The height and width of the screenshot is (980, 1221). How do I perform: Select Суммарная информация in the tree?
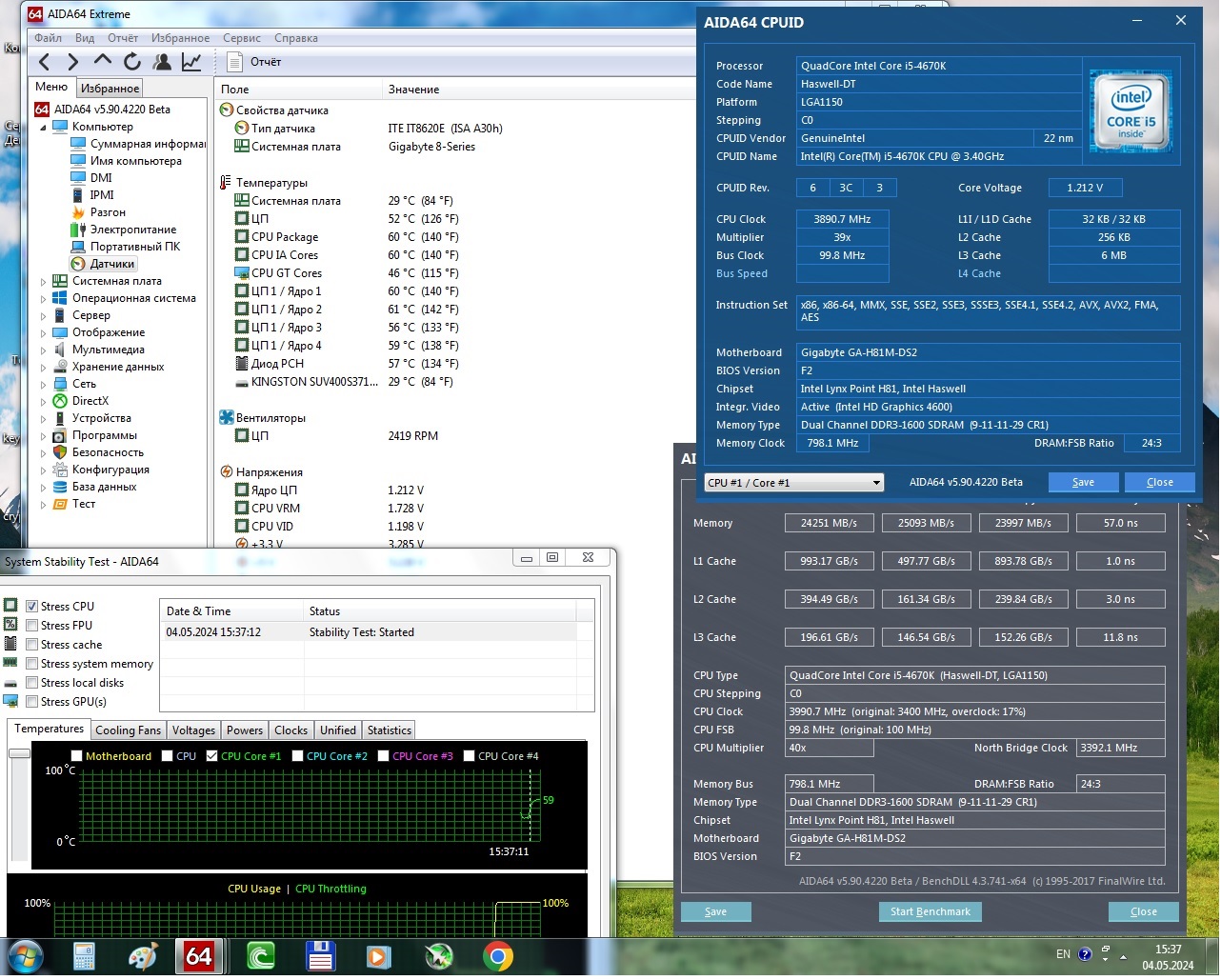click(138, 144)
